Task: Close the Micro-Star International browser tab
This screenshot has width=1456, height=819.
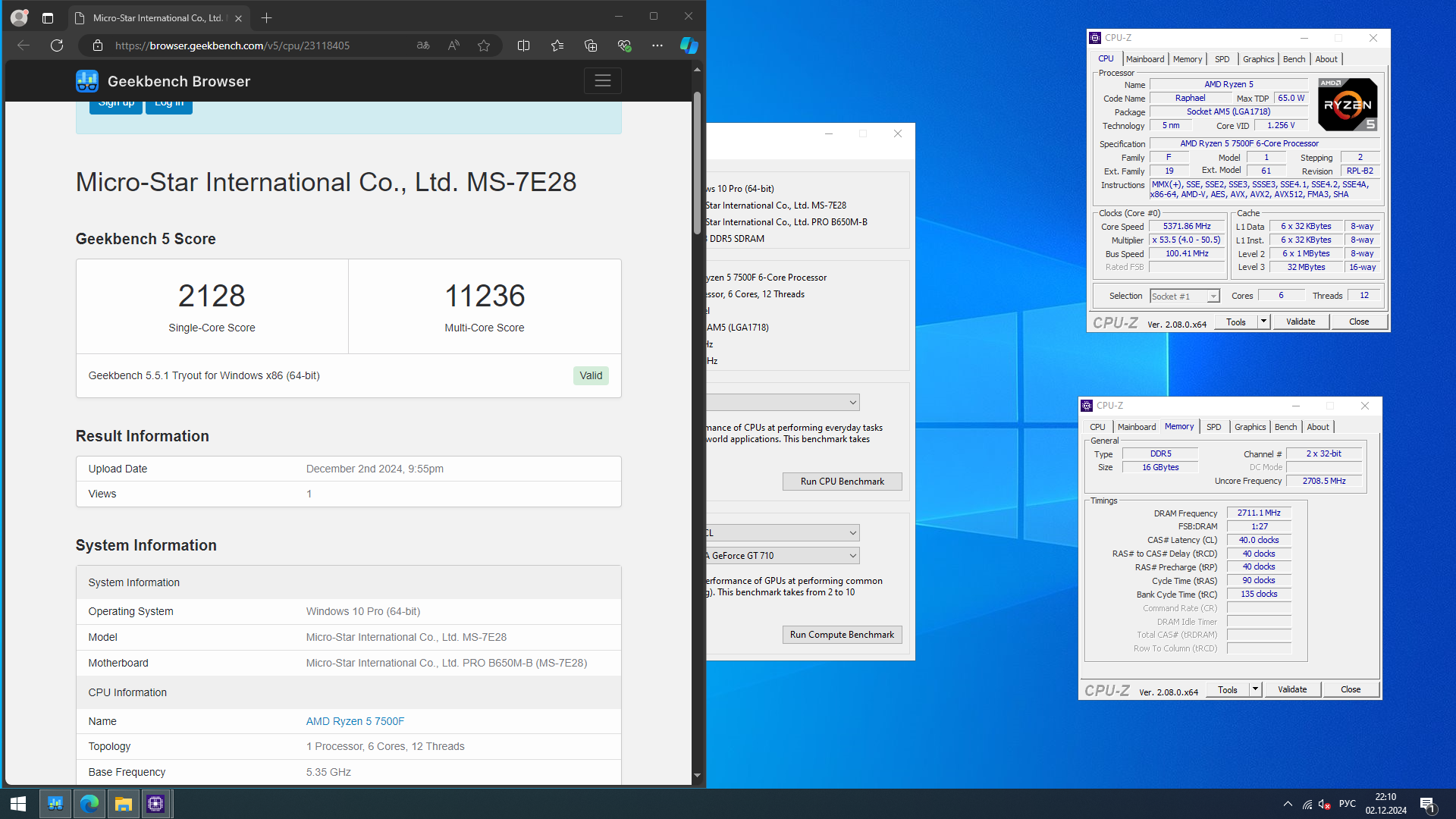Action: (238, 18)
